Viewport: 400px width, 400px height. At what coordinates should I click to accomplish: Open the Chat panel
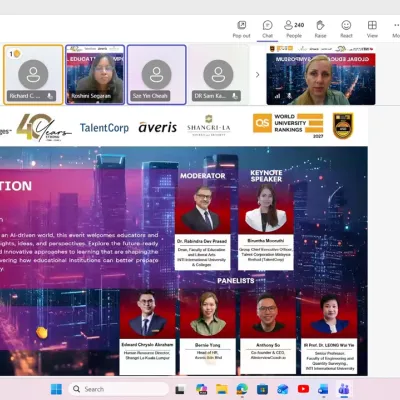[267, 29]
